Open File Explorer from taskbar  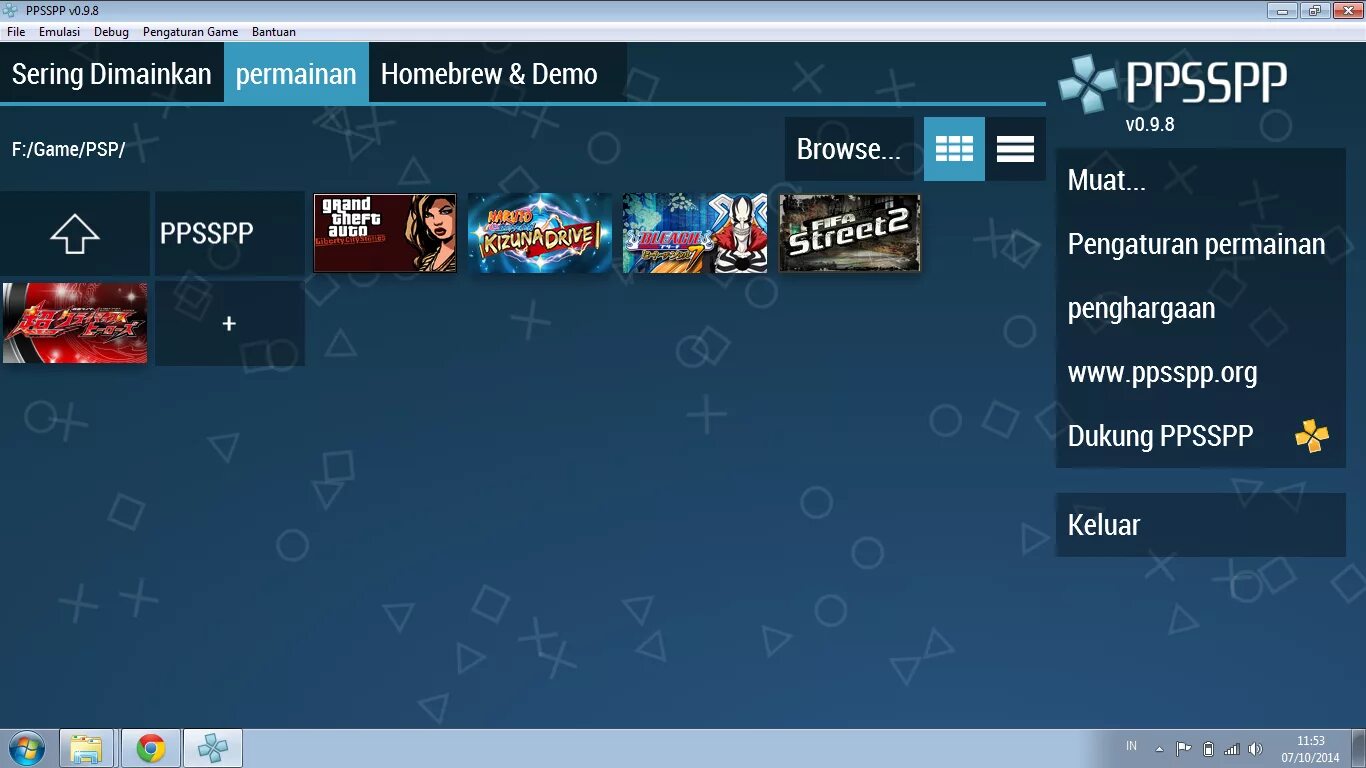(x=87, y=748)
